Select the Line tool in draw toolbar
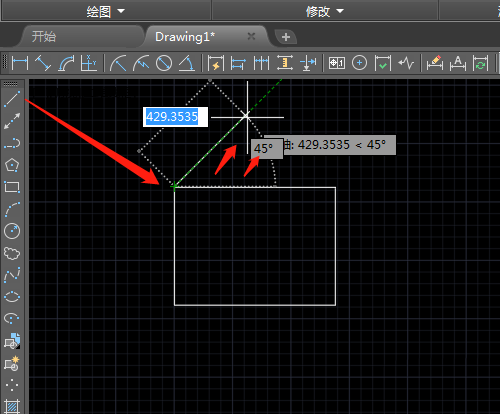Image resolution: width=500 pixels, height=414 pixels. pos(12,99)
